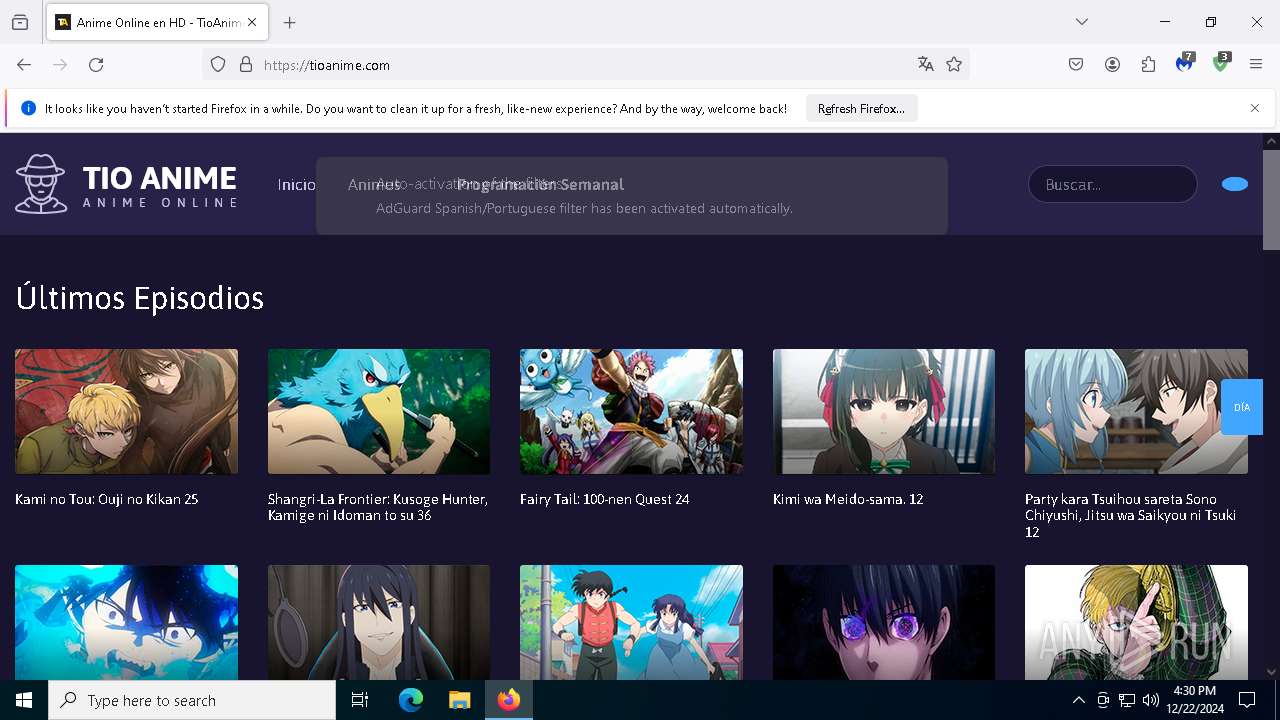Click the Tio Anime logo icon
This screenshot has height=720, width=1280.
(41, 184)
